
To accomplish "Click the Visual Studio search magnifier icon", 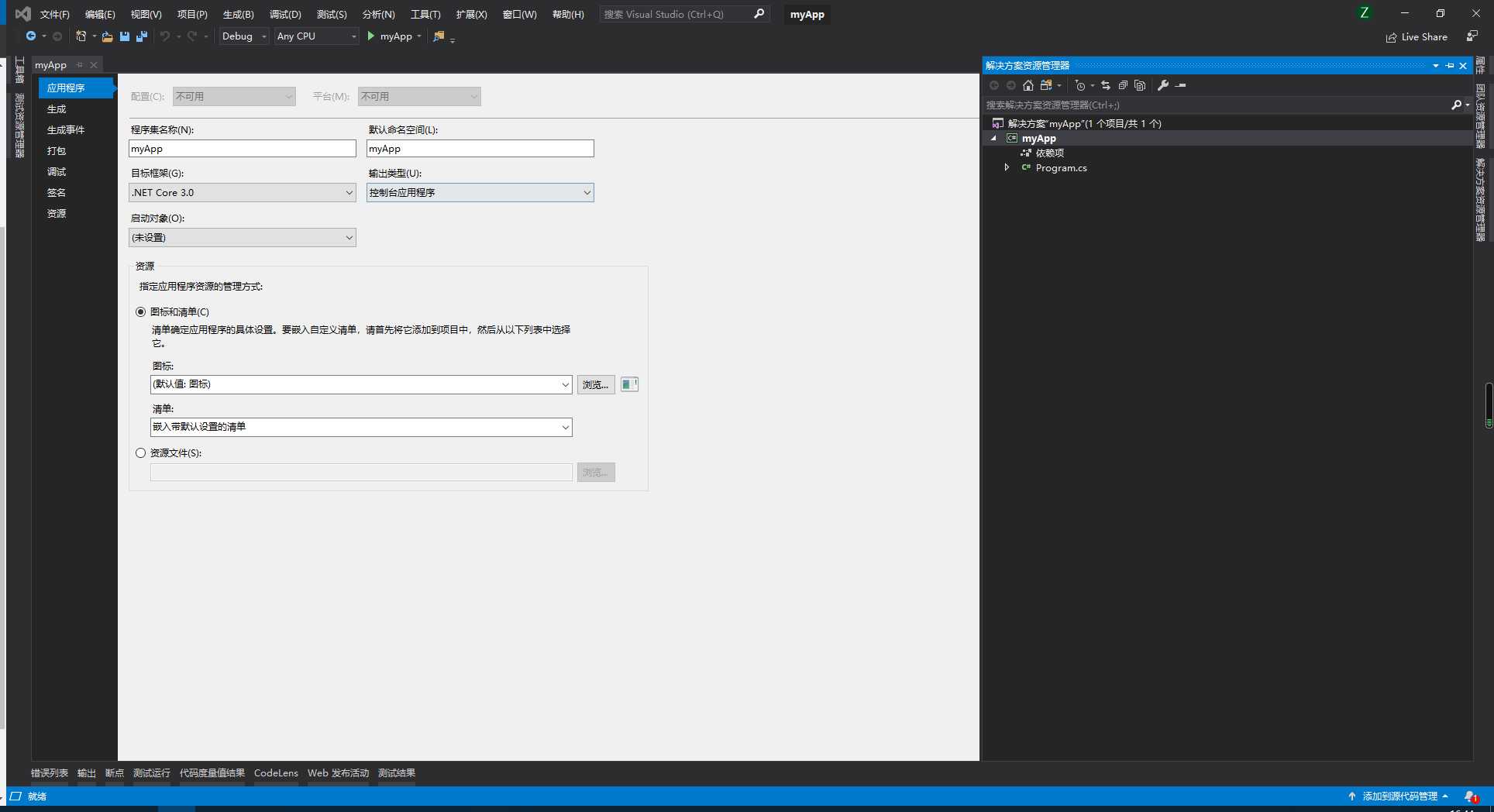I will point(759,14).
